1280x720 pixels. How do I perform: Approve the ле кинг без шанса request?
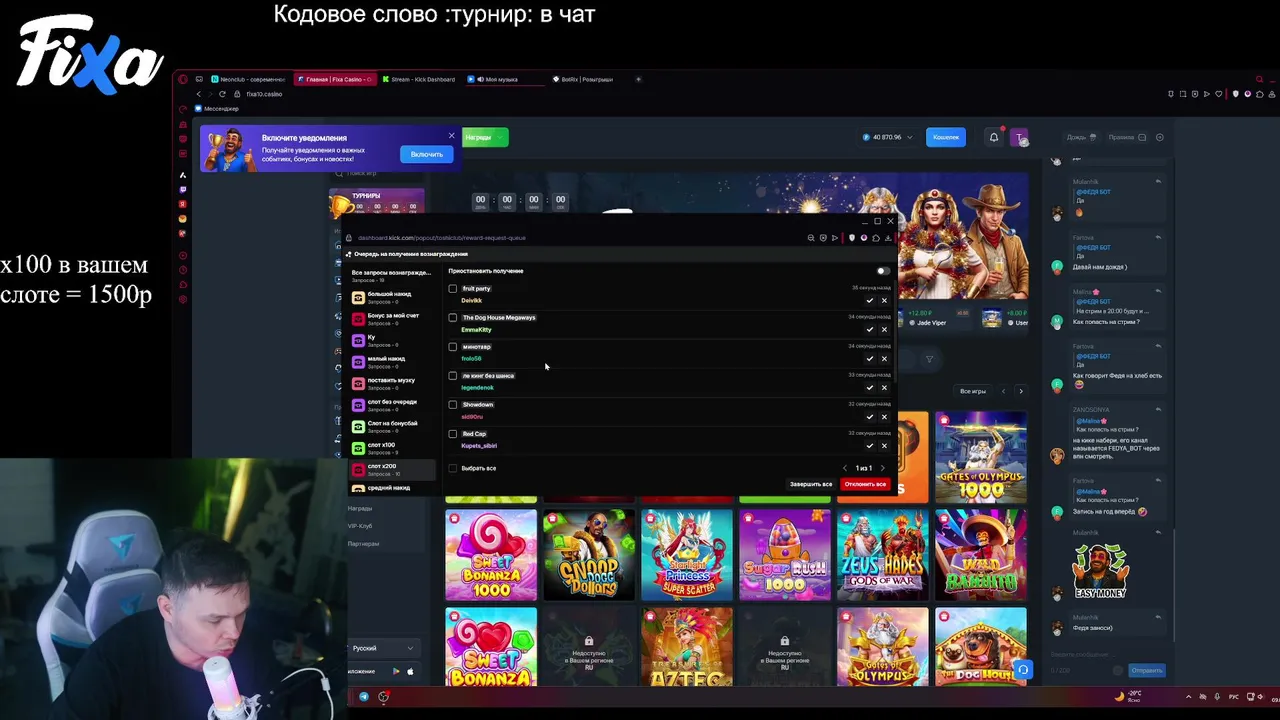coord(869,387)
